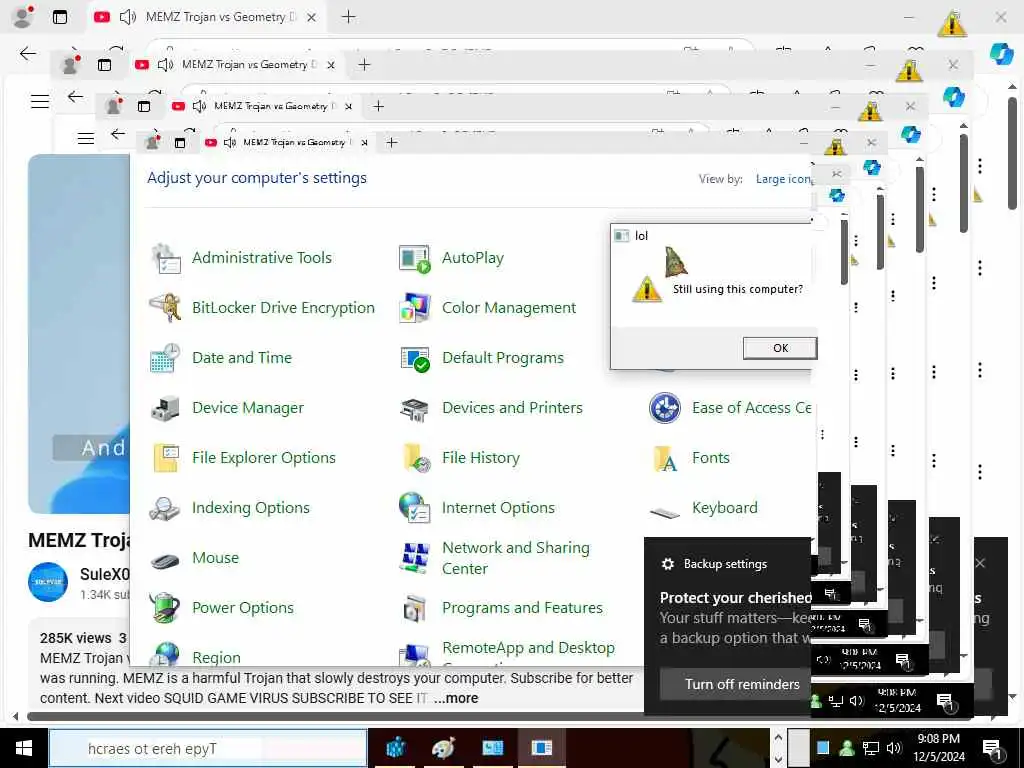Click taskbar network icon
1024x768 pixels.
coord(871,748)
